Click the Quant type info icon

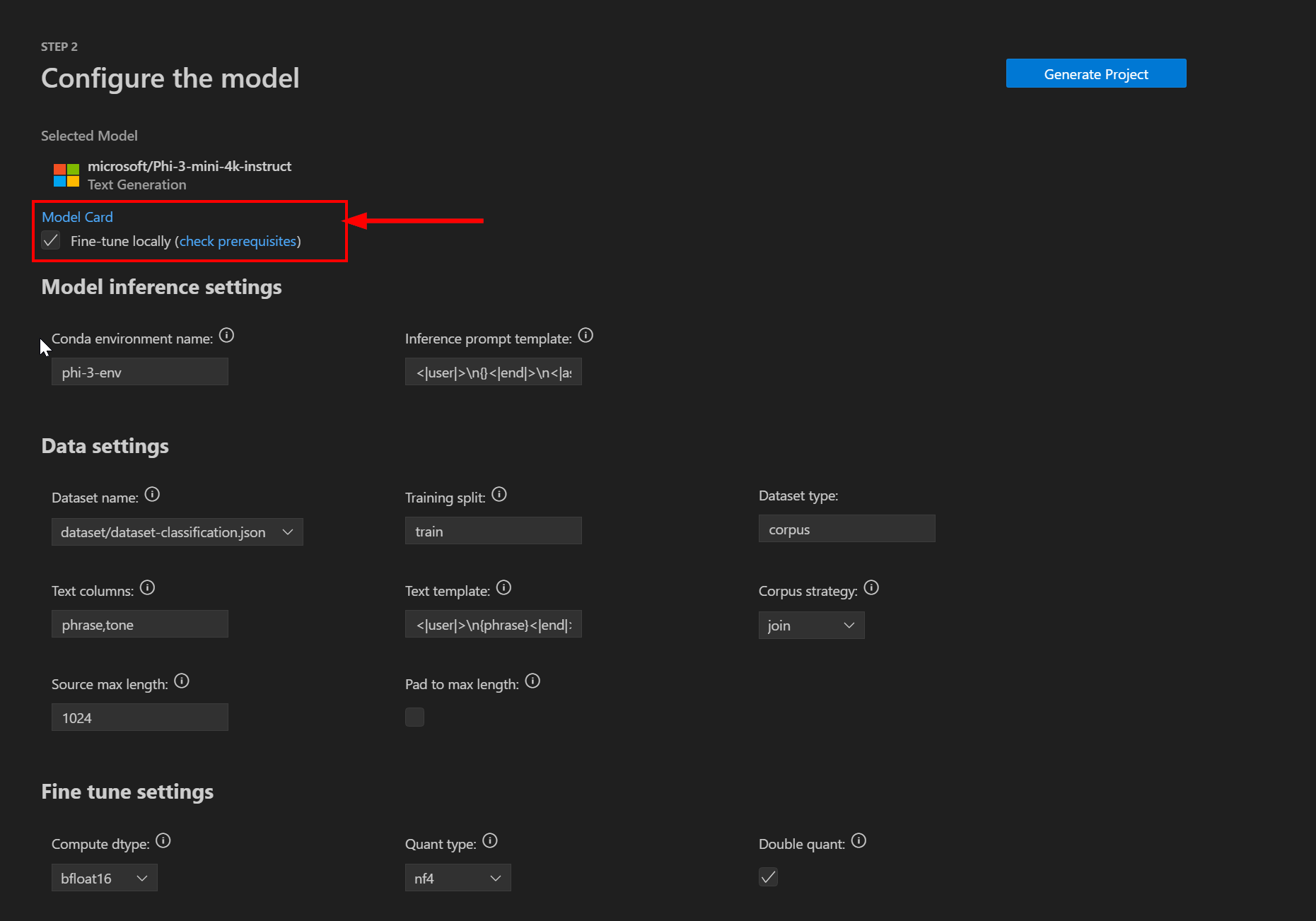tap(489, 840)
